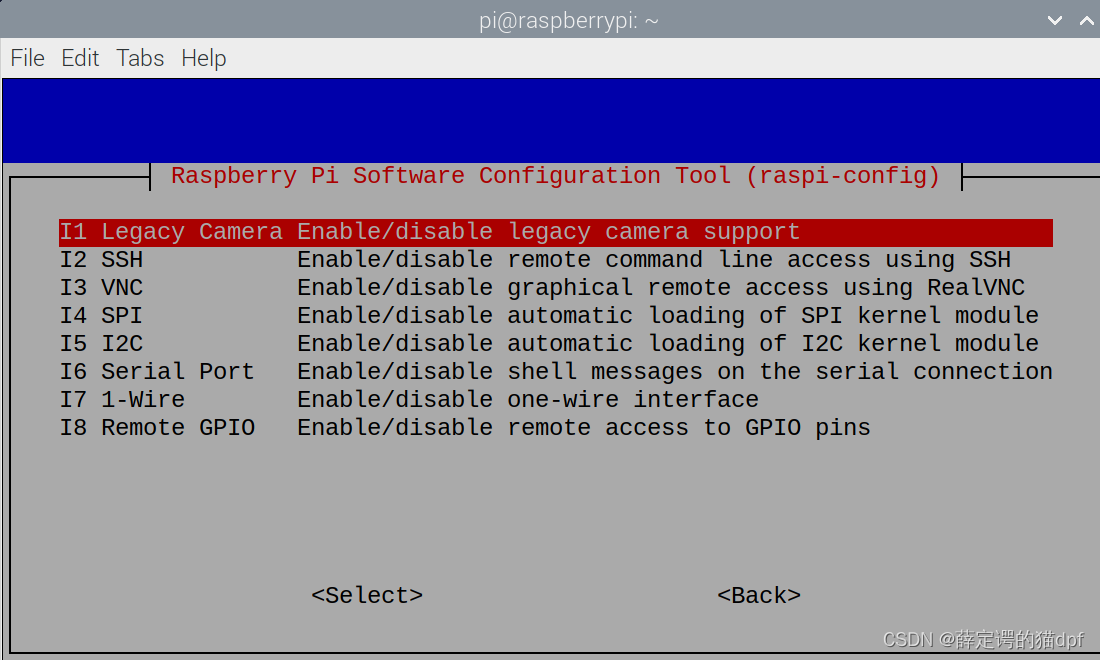This screenshot has height=660, width=1100.
Task: Open the Edit menu
Action: (80, 58)
